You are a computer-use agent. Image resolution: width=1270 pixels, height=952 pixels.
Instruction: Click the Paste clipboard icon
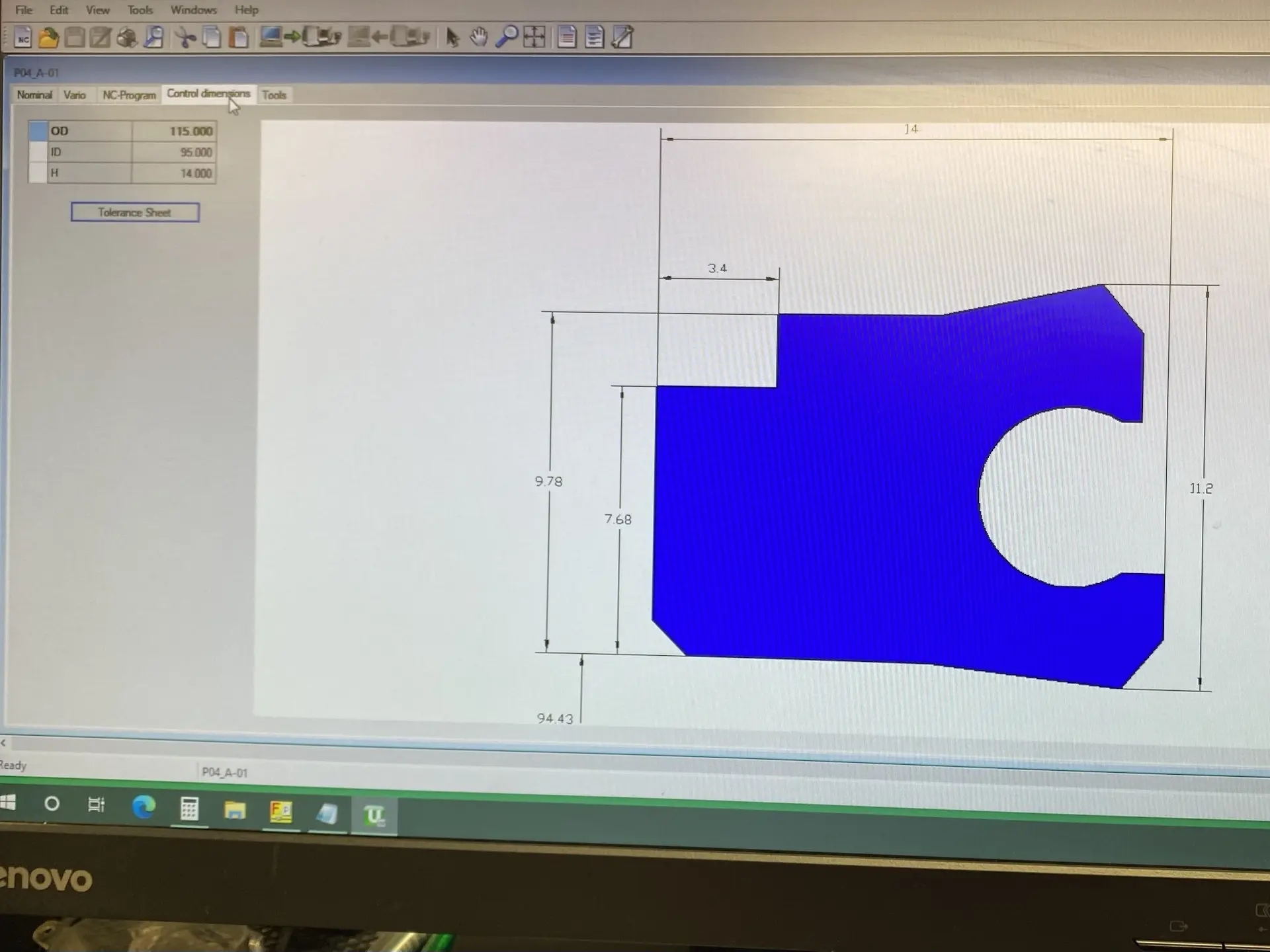[239, 38]
